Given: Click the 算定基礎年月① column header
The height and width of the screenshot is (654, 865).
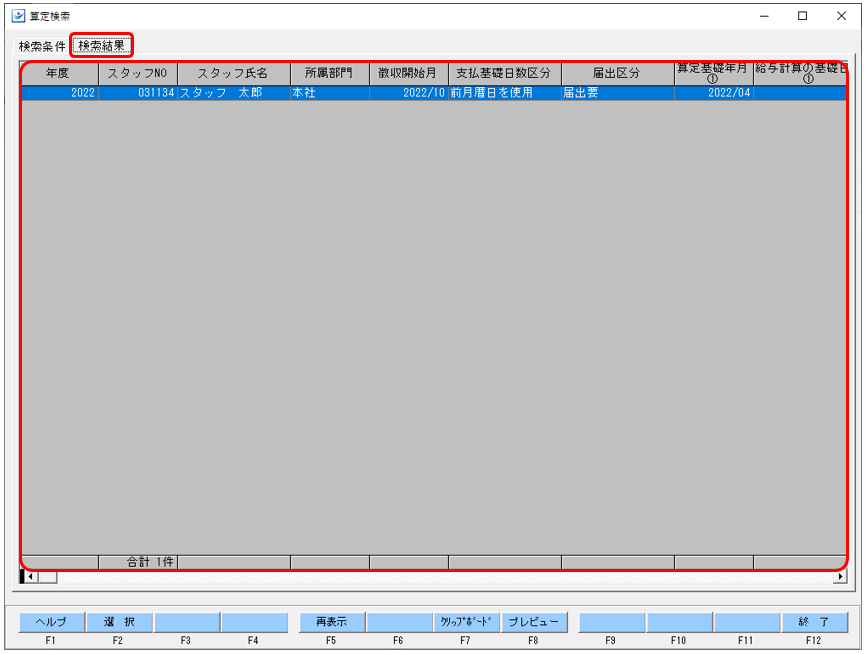Looking at the screenshot, I should pos(713,73).
